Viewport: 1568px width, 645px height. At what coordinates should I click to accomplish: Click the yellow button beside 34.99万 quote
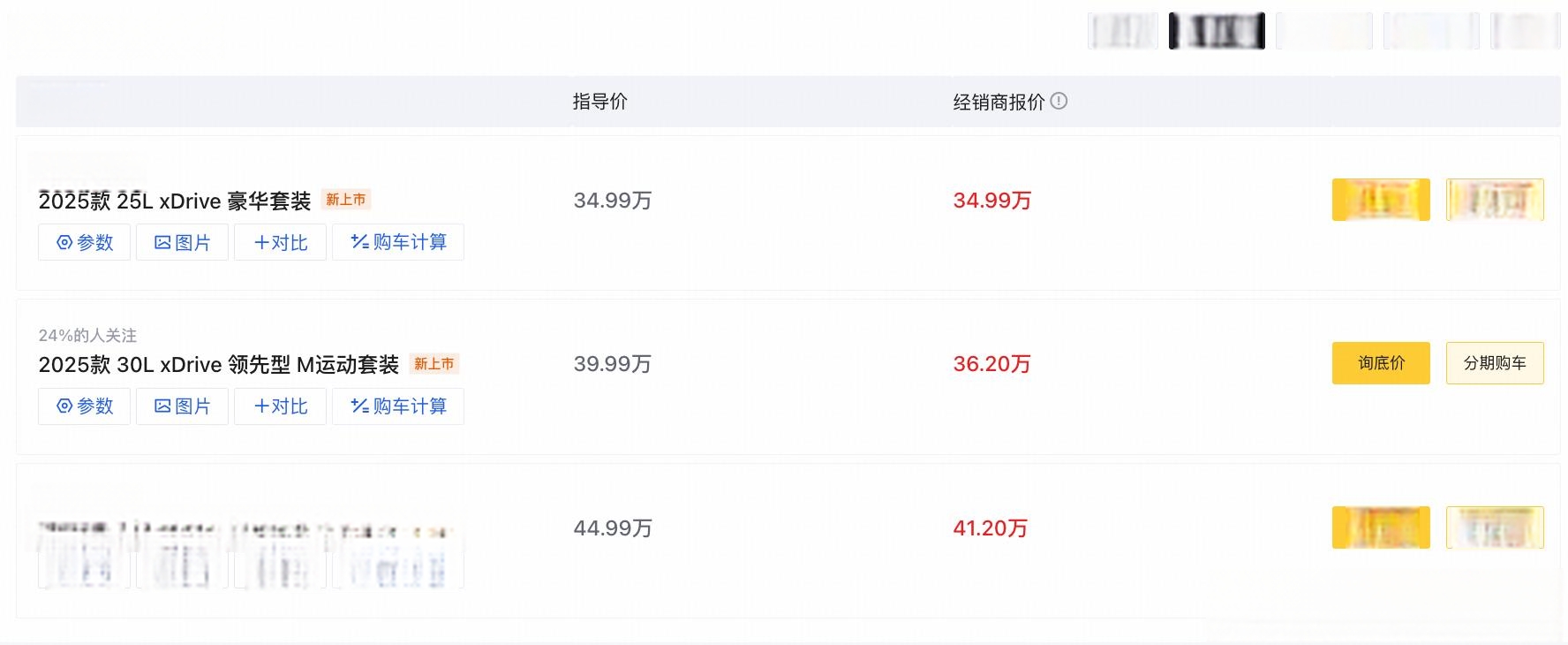(1381, 200)
